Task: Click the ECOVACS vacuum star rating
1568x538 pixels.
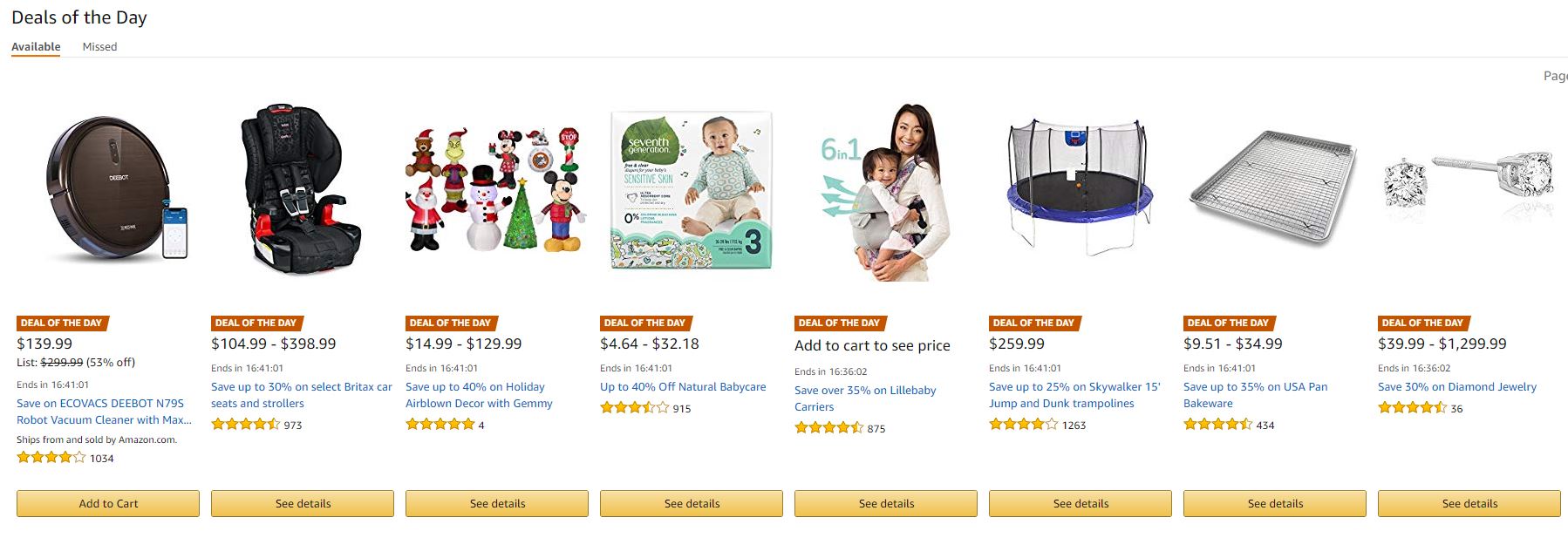Action: [x=51, y=458]
